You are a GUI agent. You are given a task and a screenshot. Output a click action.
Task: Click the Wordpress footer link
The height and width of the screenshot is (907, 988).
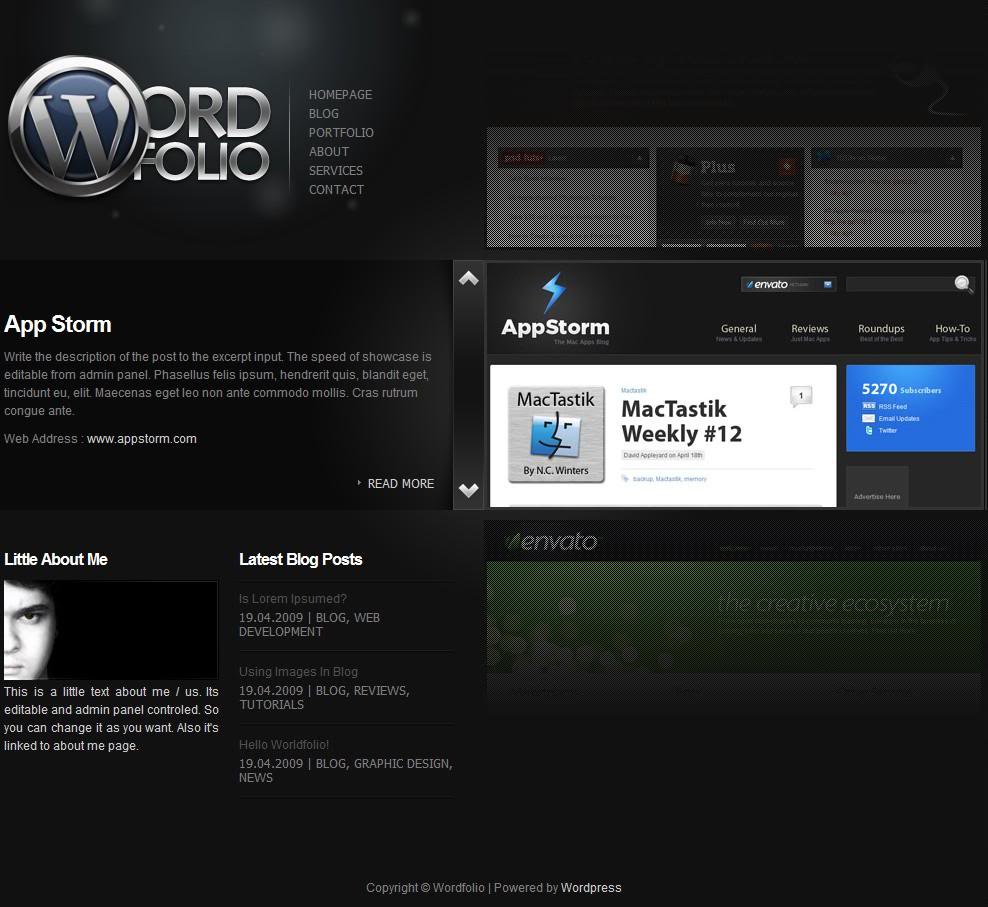coord(590,887)
